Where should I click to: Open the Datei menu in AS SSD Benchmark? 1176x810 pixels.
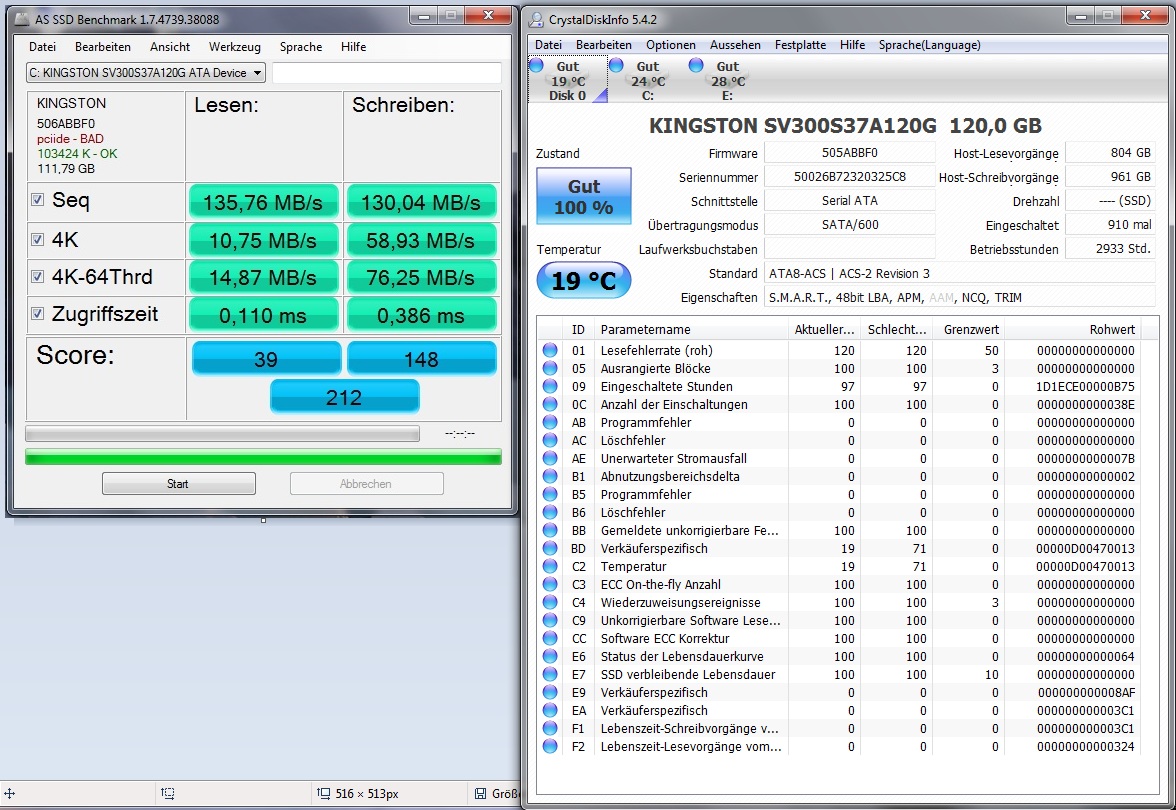coord(43,46)
